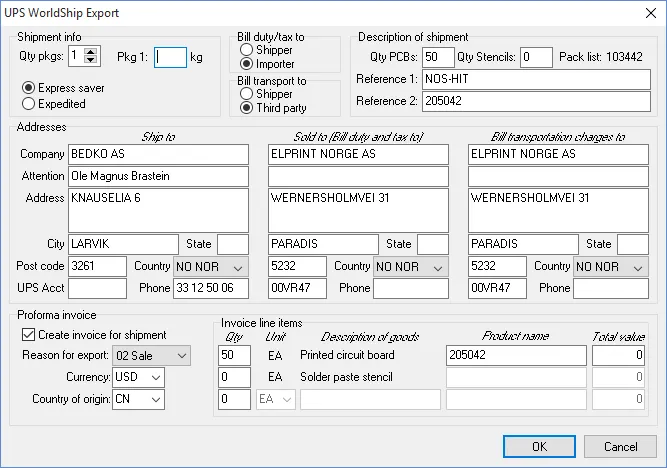Edit Bill transportation Company ELPRINT NORGE AS
667x468 pixels.
click(x=558, y=154)
